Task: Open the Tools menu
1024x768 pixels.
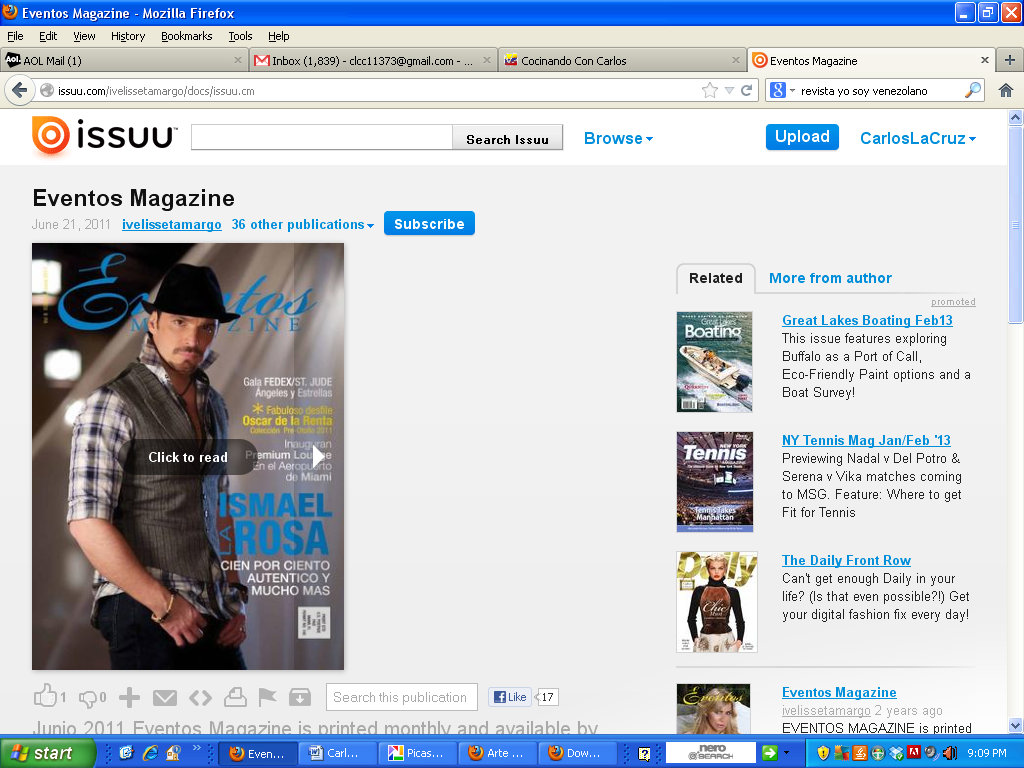Action: (240, 36)
